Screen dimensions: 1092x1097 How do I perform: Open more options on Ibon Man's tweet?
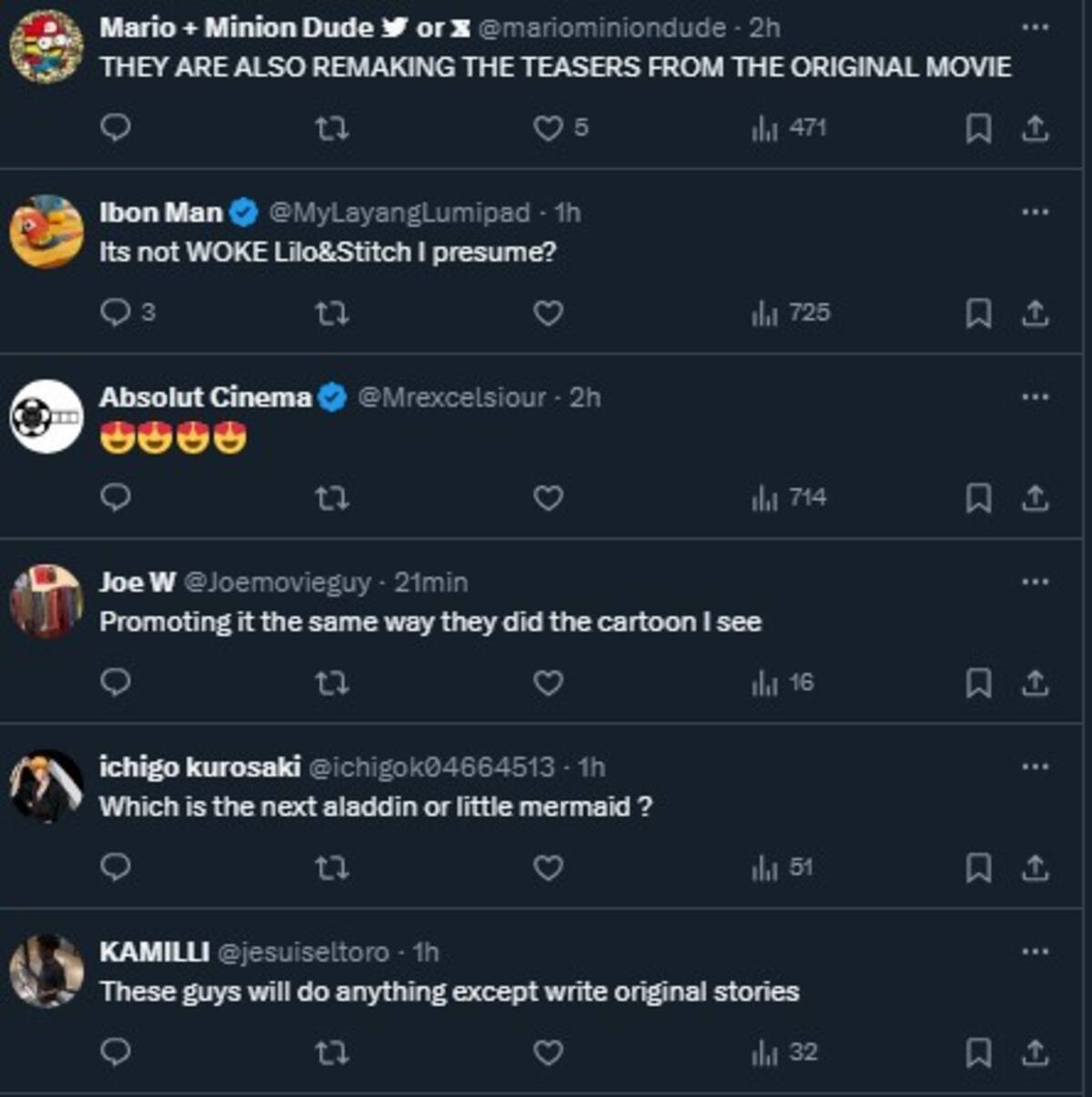click(1035, 212)
